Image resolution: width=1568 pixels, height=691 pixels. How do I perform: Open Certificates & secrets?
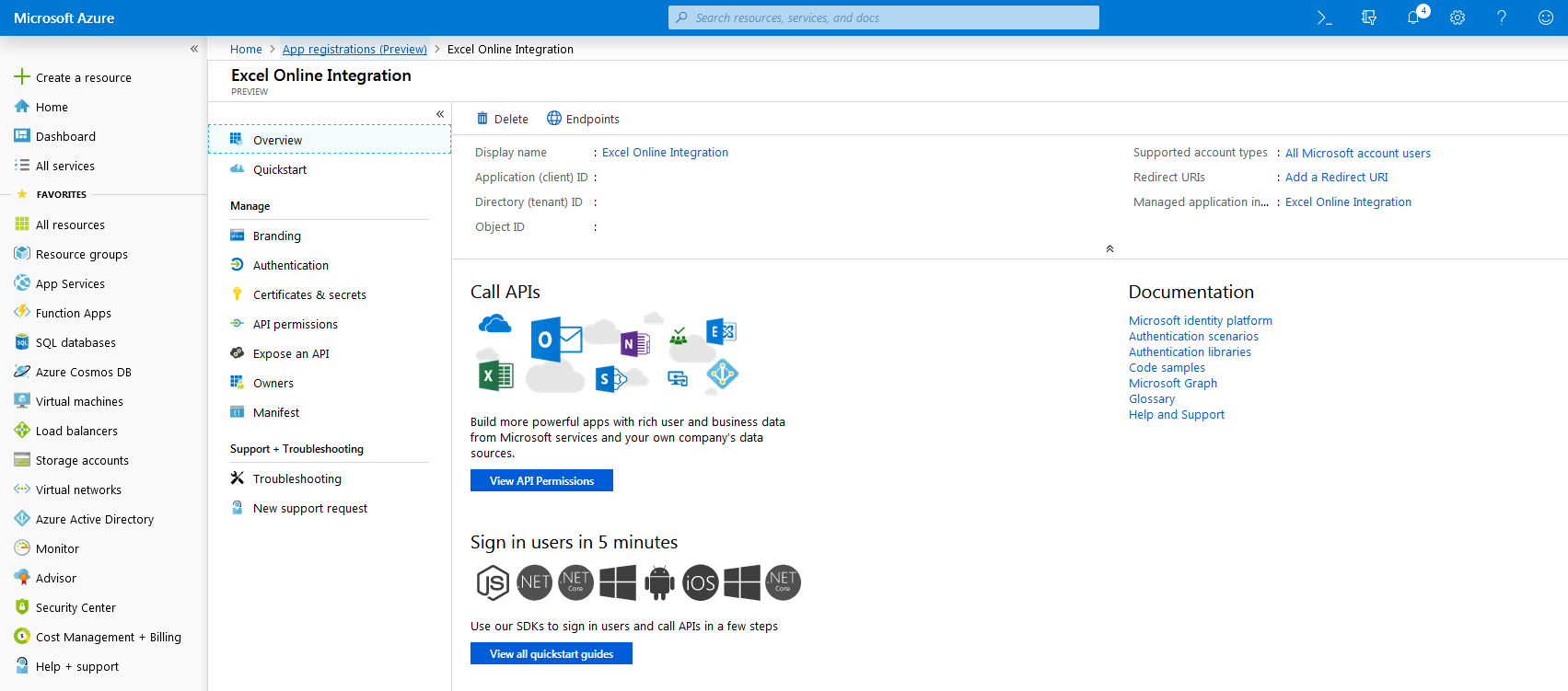(309, 295)
